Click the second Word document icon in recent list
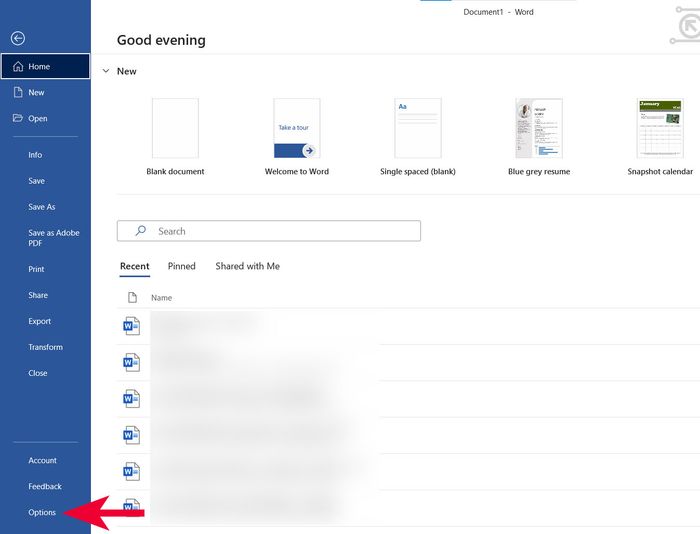The height and width of the screenshot is (534, 700). (132, 363)
